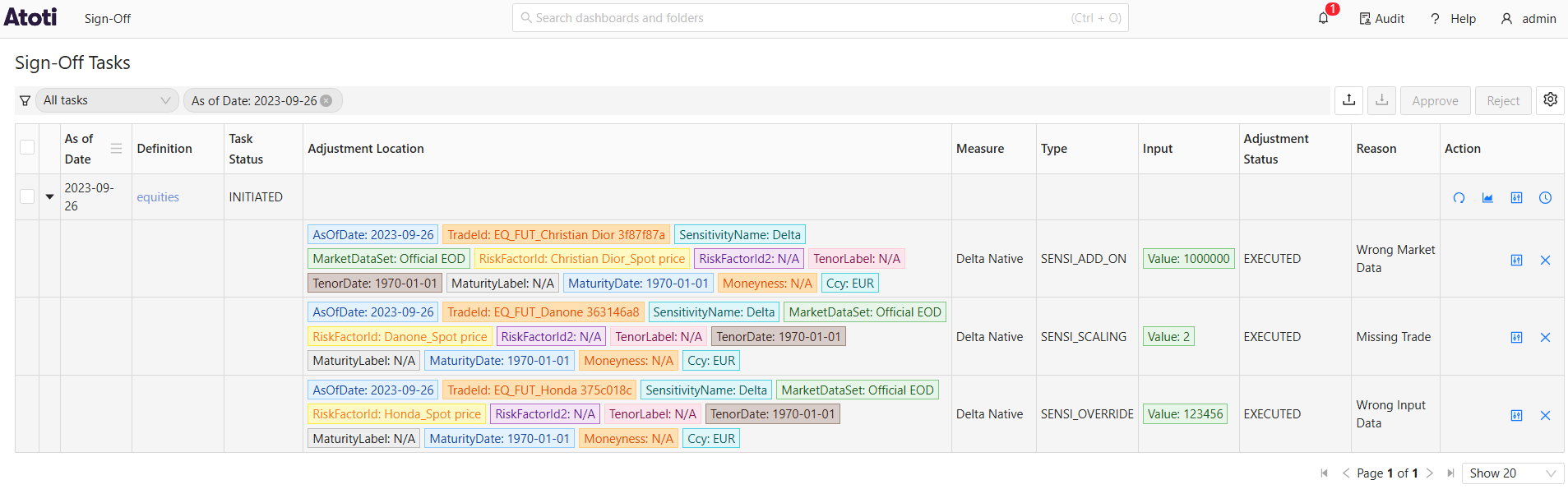Open the Audit menu item
The width and height of the screenshot is (1568, 503).
tap(1381, 18)
